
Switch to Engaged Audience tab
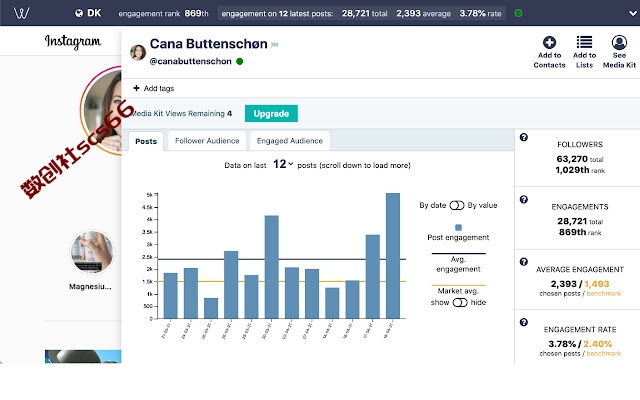point(290,141)
